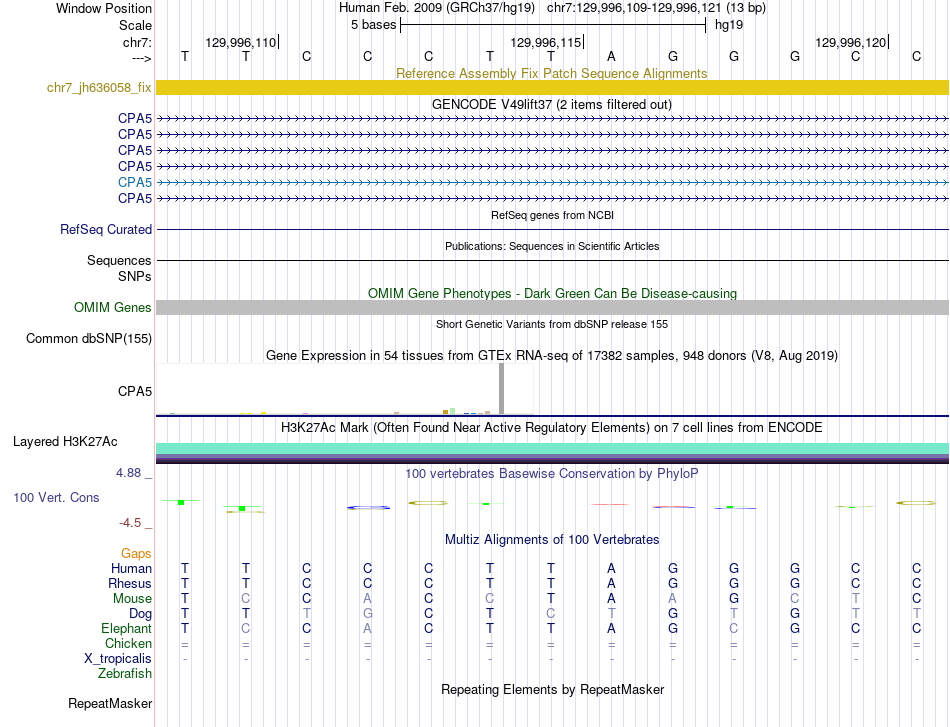Screen dimensions: 950x727
Task: Click the gray OMIM Genes bar
Action: tap(553, 307)
